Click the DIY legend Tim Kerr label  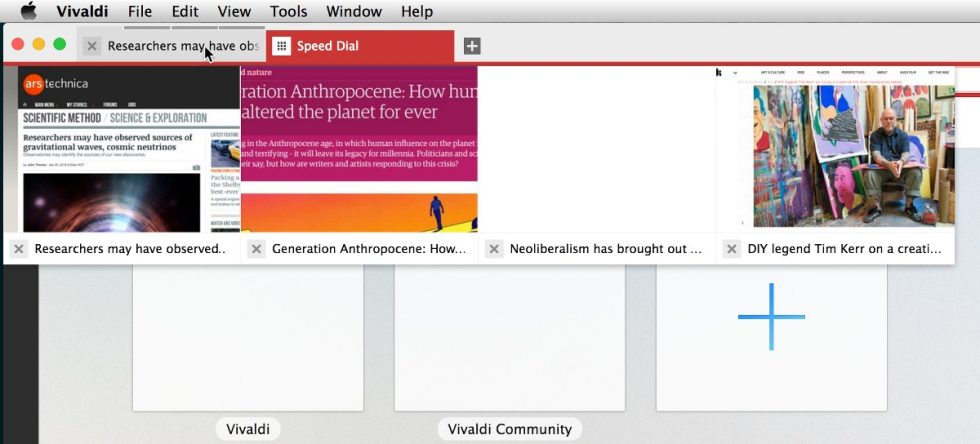[844, 249]
